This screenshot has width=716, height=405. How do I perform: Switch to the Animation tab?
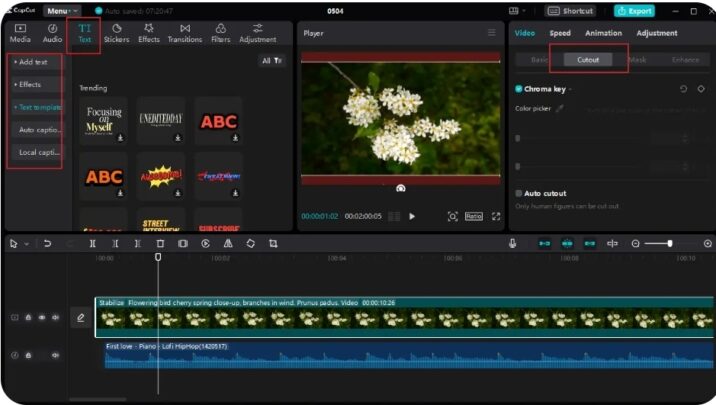[603, 33]
